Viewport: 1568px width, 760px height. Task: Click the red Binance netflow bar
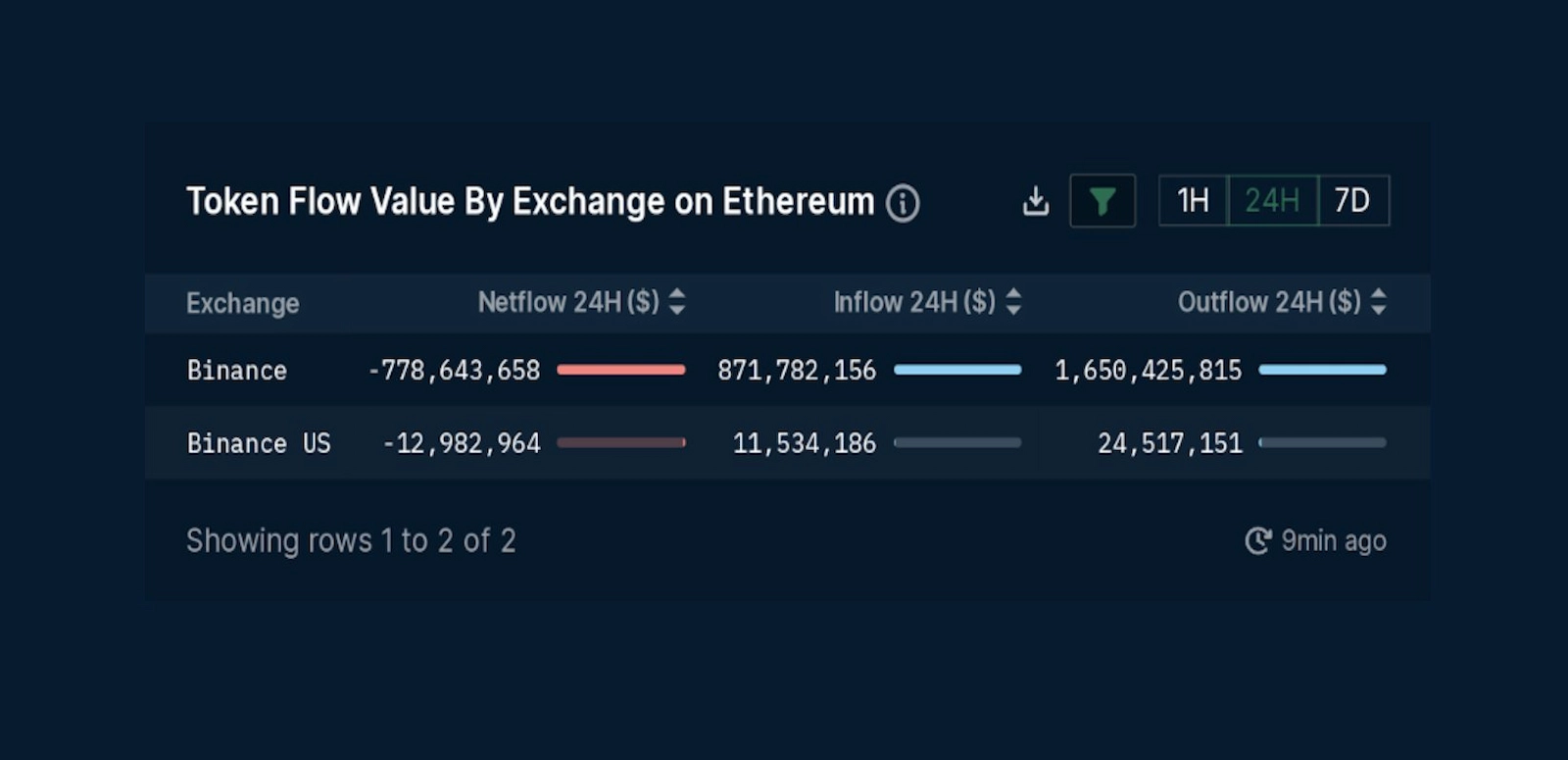621,370
